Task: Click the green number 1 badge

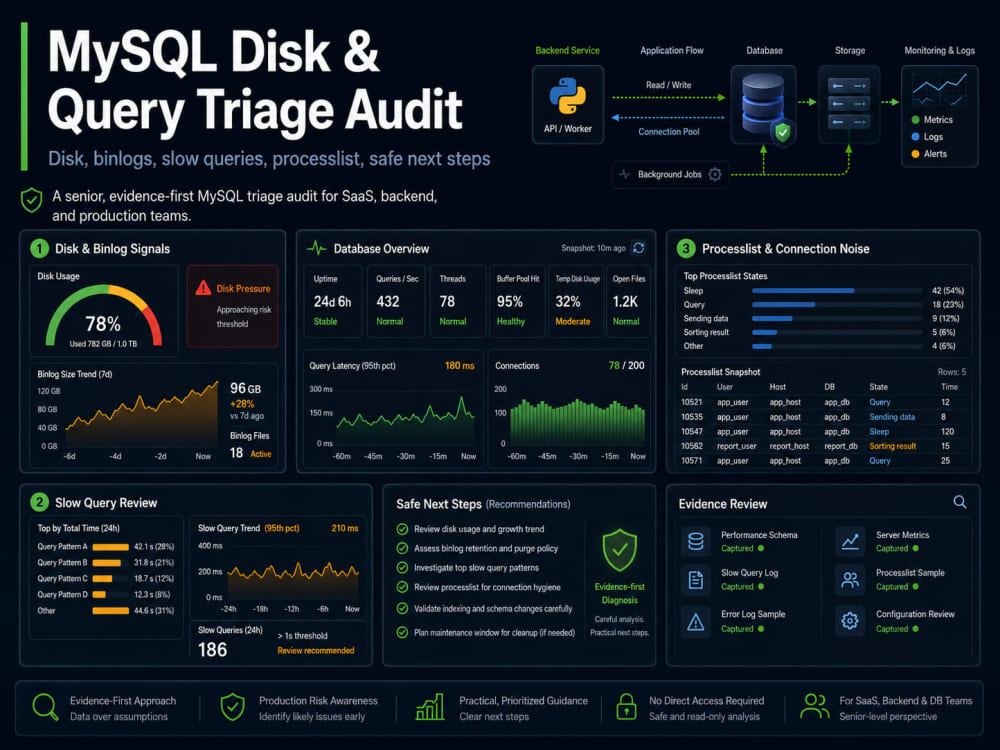Action: [39, 248]
